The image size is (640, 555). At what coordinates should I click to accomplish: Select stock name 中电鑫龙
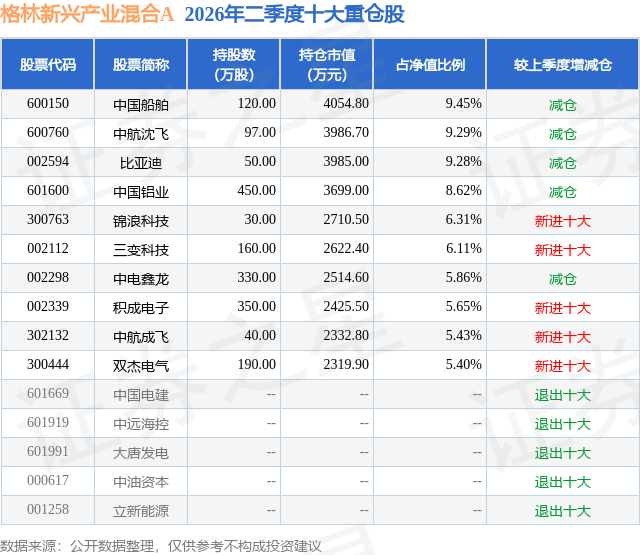click(141, 279)
